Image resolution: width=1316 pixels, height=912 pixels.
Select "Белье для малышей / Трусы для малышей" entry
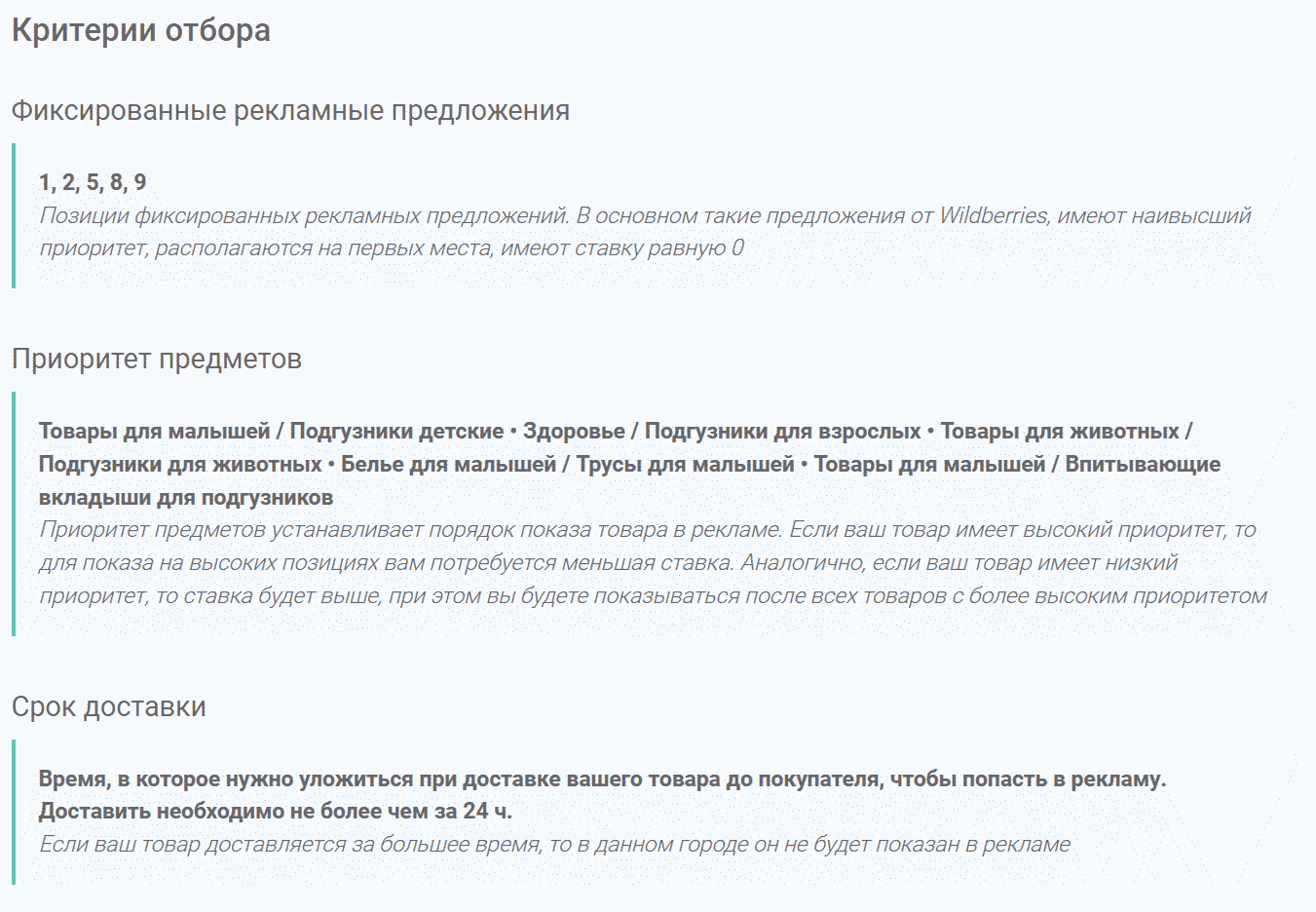(x=567, y=464)
